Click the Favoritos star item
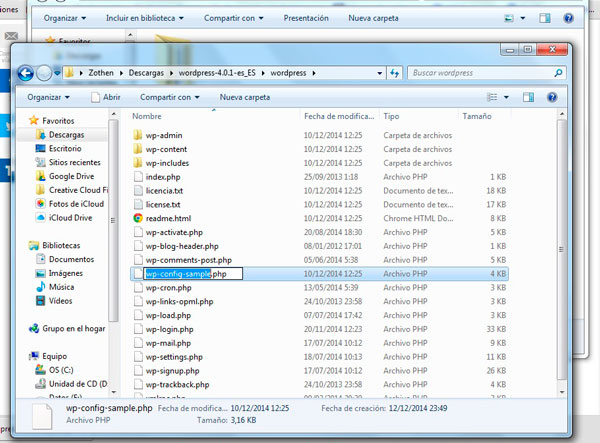The height and width of the screenshot is (443, 600). (x=51, y=121)
